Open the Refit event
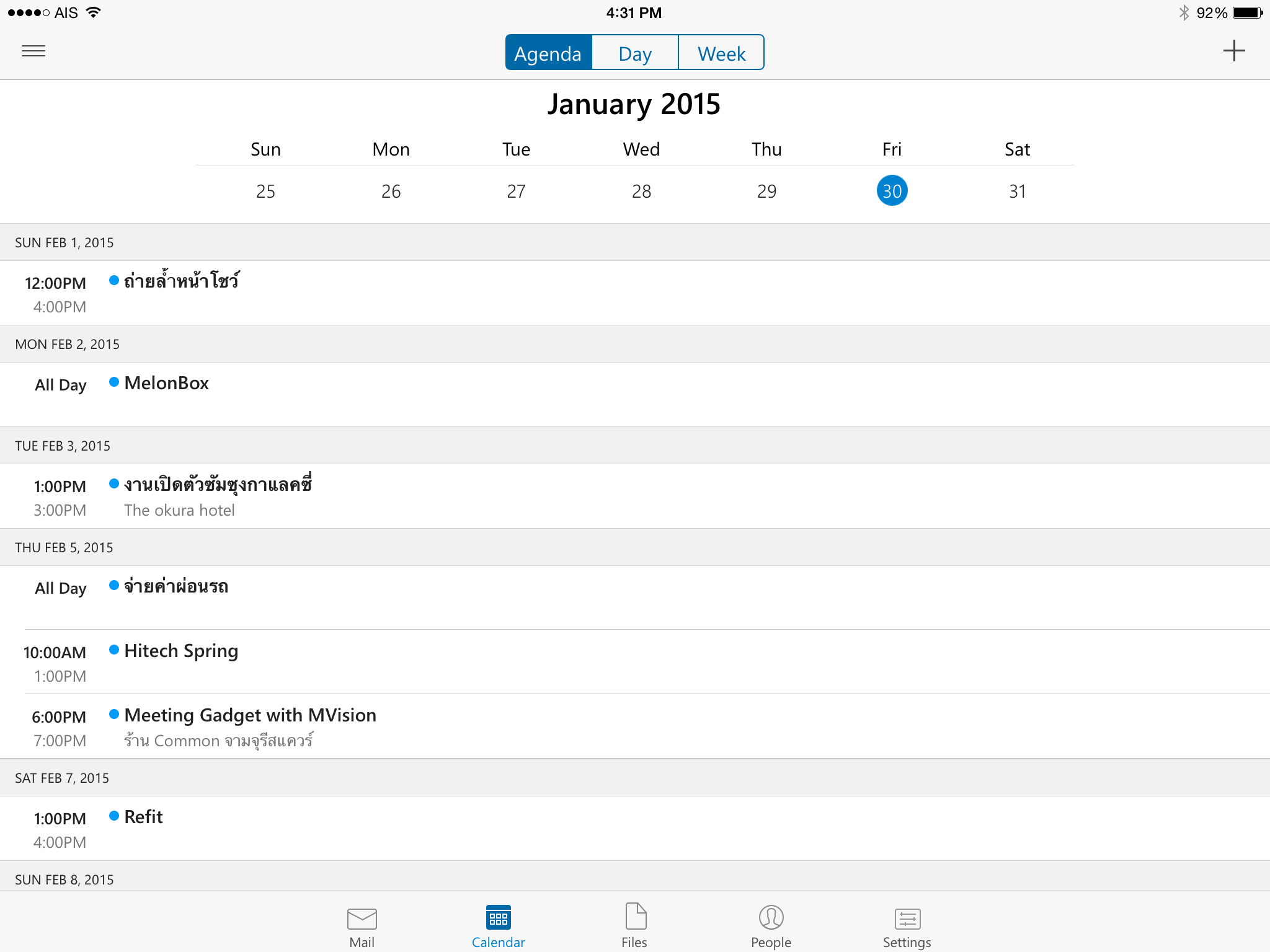The width and height of the screenshot is (1270, 952). pyautogui.click(x=143, y=818)
